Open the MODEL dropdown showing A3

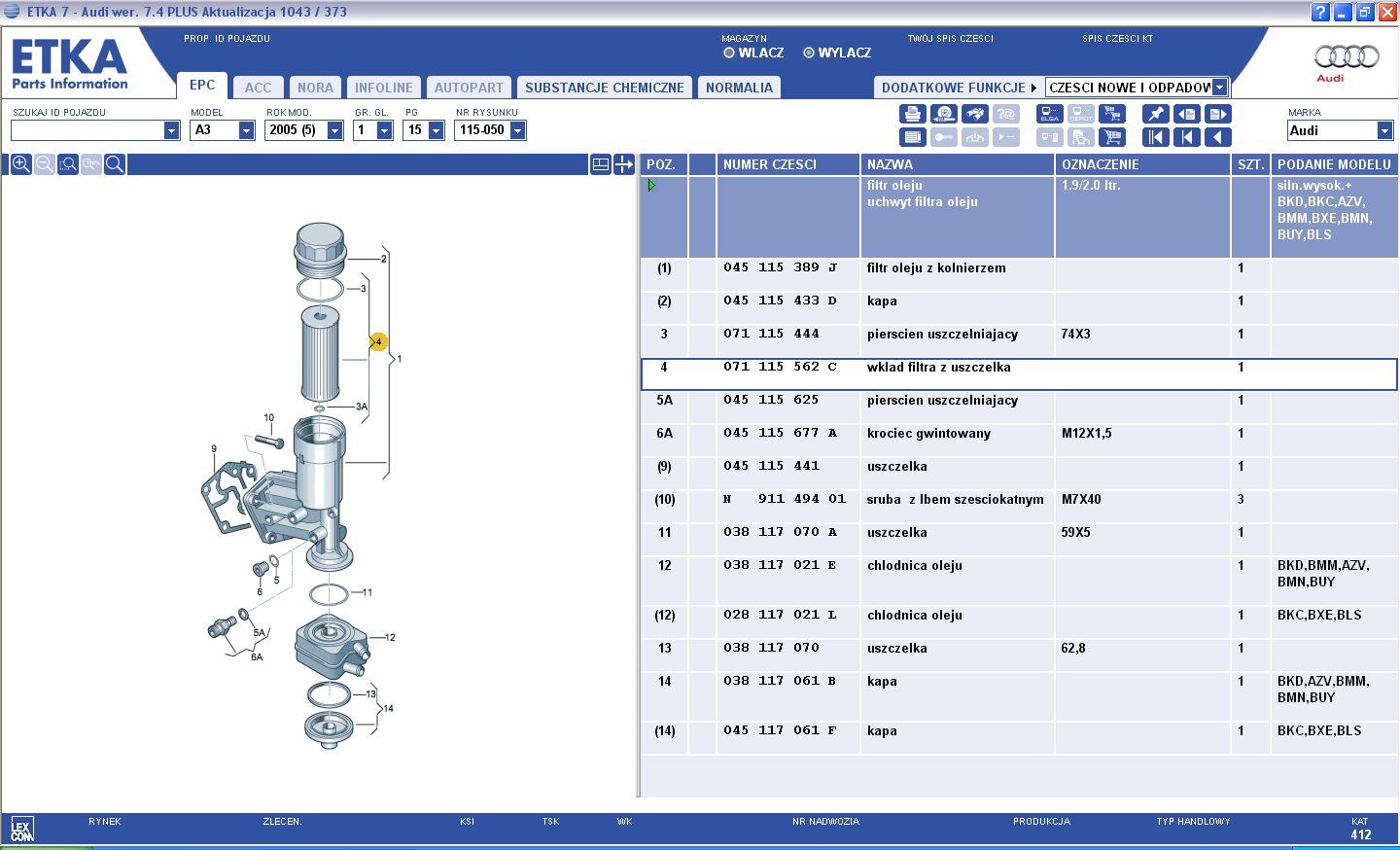pyautogui.click(x=247, y=130)
